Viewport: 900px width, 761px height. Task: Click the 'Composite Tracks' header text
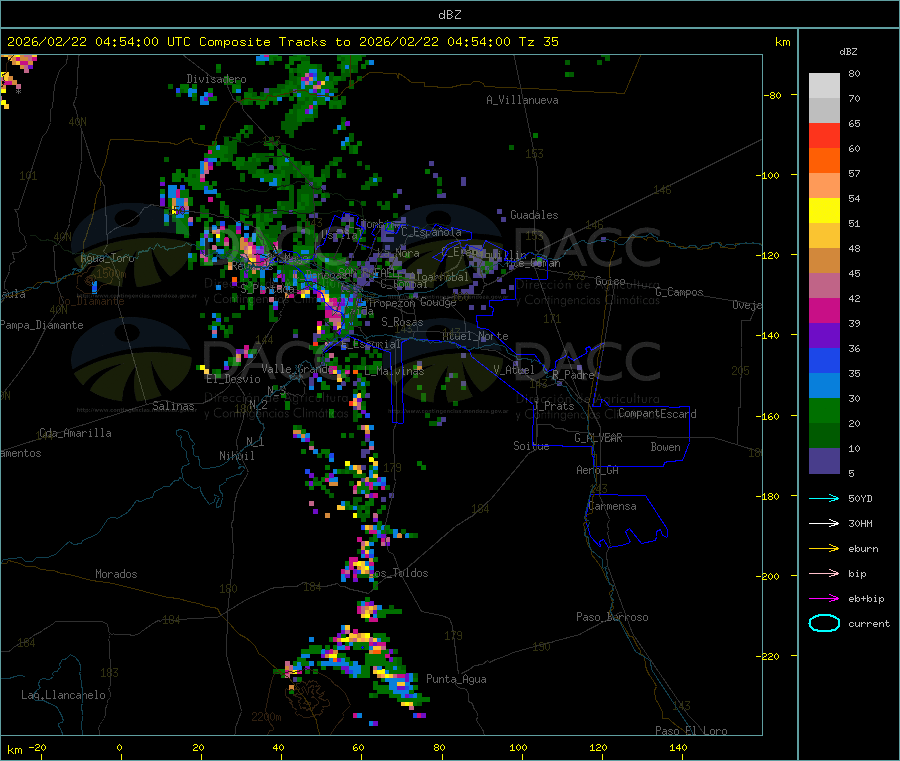(x=262, y=42)
